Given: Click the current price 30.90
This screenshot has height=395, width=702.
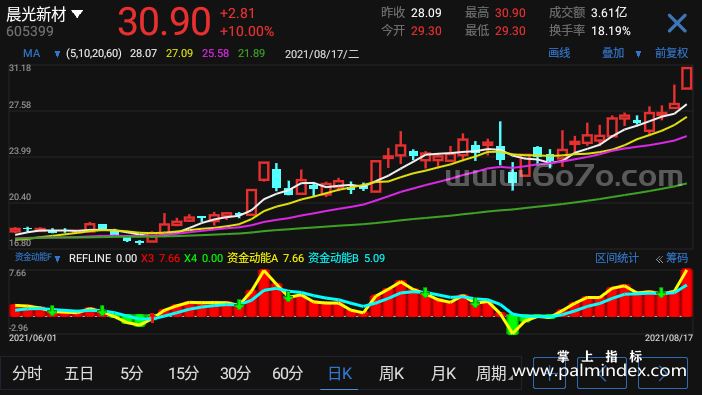Looking at the screenshot, I should [x=164, y=21].
